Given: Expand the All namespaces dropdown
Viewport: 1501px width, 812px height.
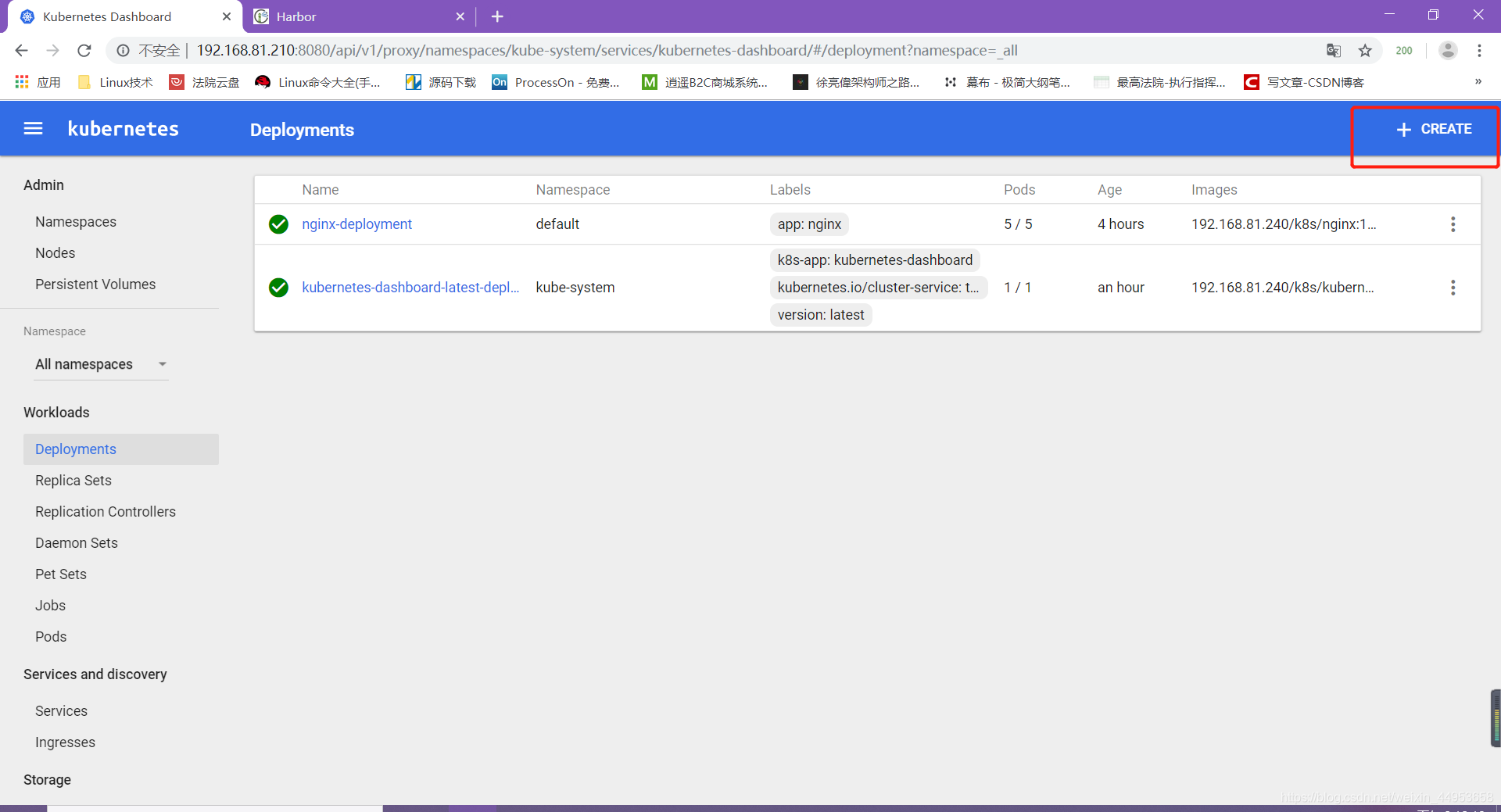Looking at the screenshot, I should tap(102, 364).
